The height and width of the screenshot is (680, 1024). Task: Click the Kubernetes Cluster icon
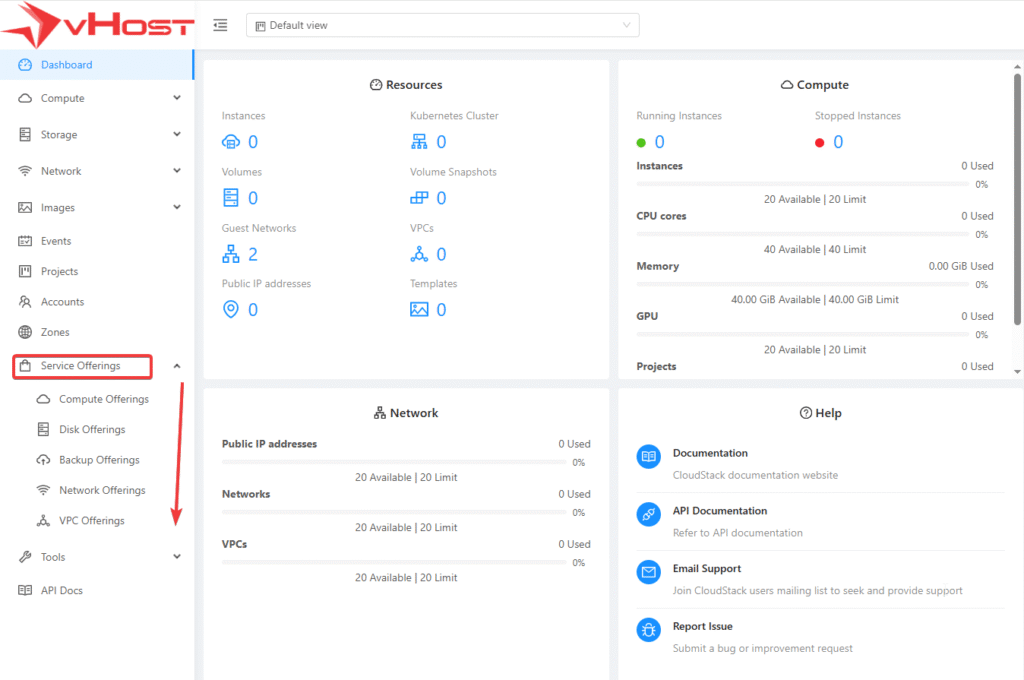(419, 142)
